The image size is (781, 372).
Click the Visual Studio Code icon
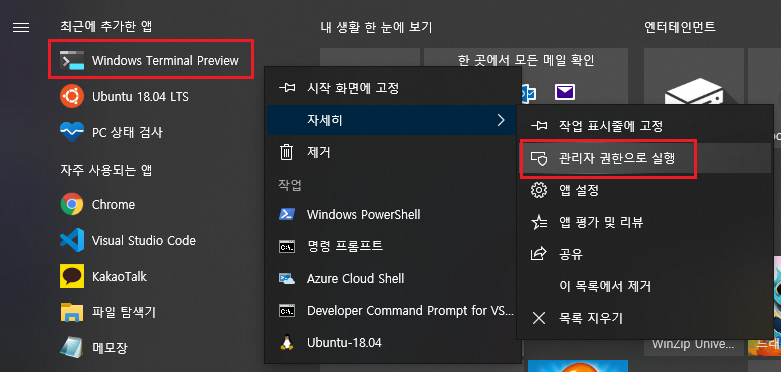tap(72, 241)
